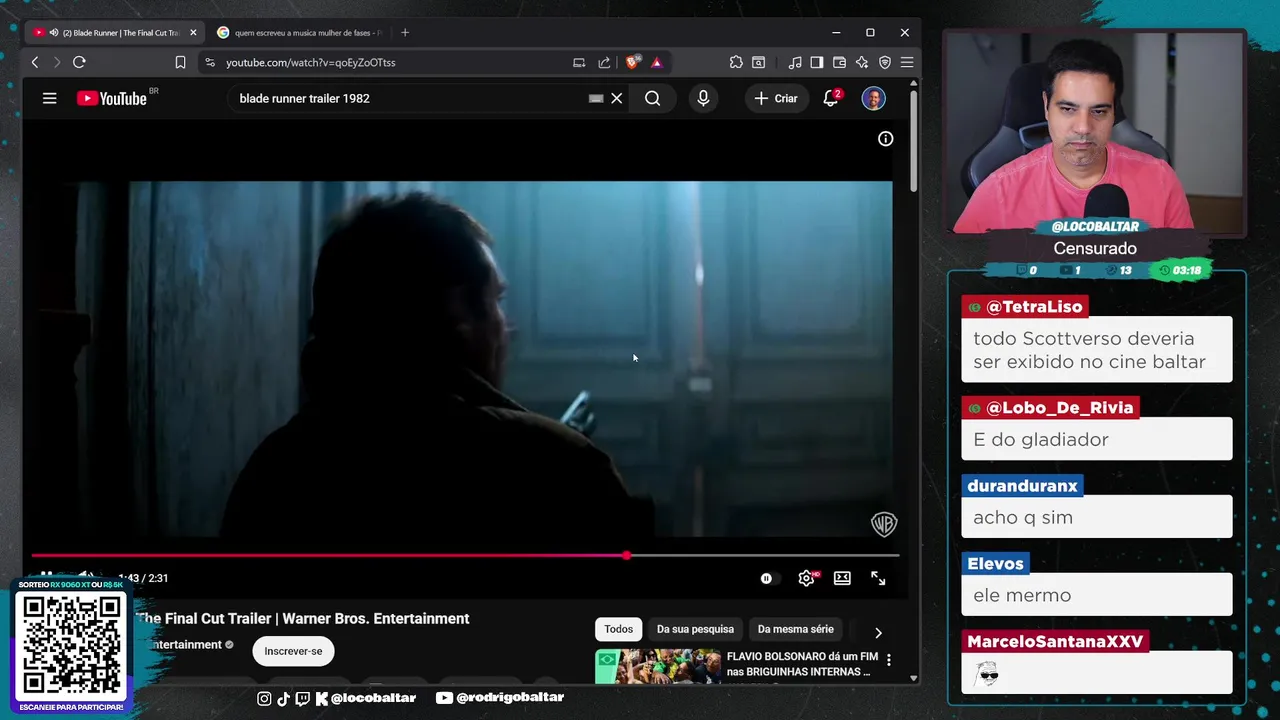Select the 'Da sua pesquisa' filter chip
This screenshot has height=720, width=1280.
(695, 629)
